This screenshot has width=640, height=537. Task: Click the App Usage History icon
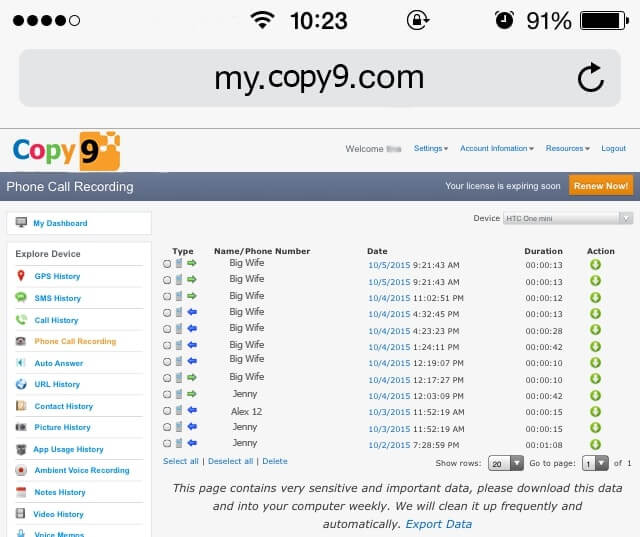pos(21,449)
